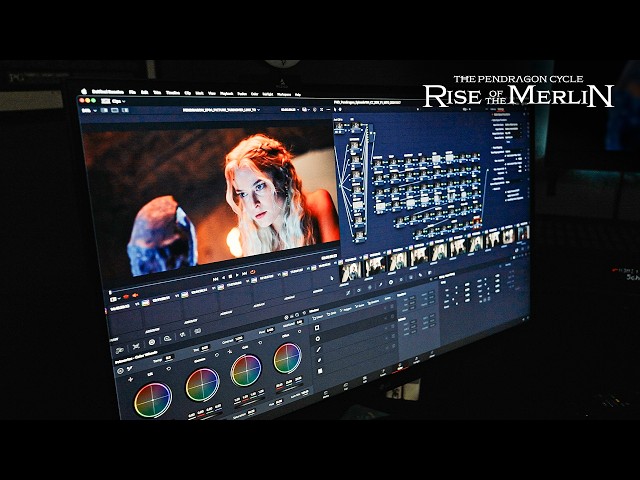Switch to the red-highlighted Color page button
The width and height of the screenshot is (640, 480).
click(x=400, y=367)
